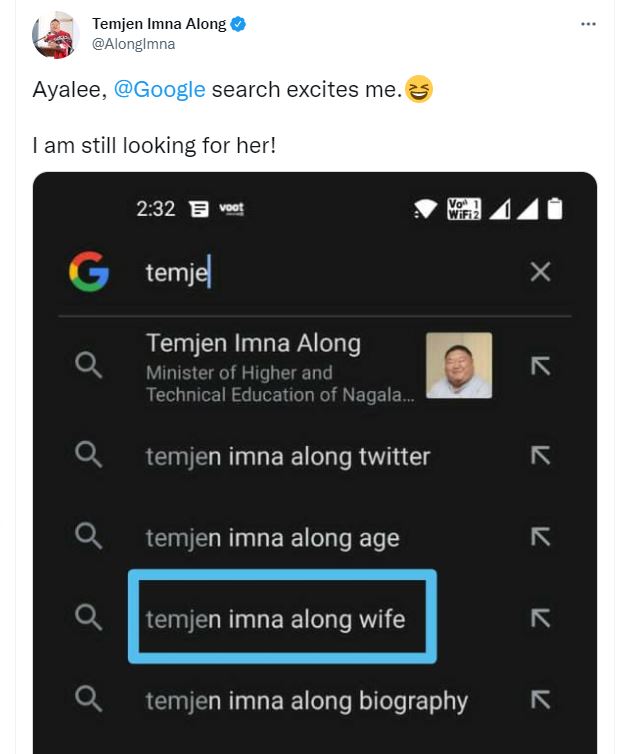The image size is (629, 754).
Task: Choose the "temjen imna along twitter" suggestion
Action: pyautogui.click(x=288, y=456)
